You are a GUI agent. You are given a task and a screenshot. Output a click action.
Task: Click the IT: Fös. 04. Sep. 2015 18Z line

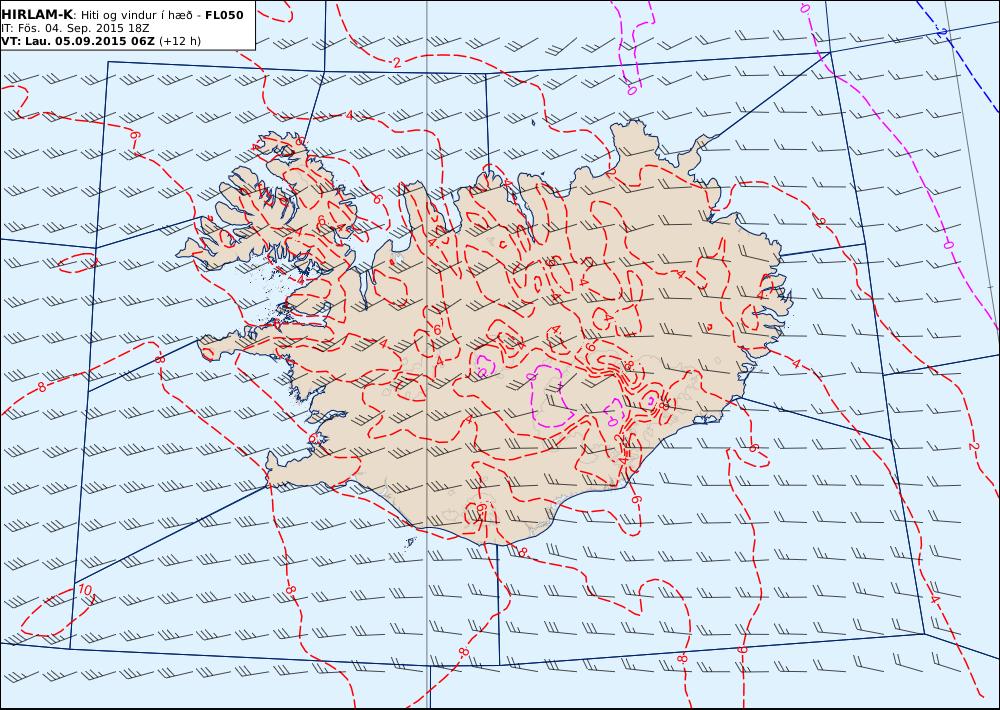tap(75, 28)
